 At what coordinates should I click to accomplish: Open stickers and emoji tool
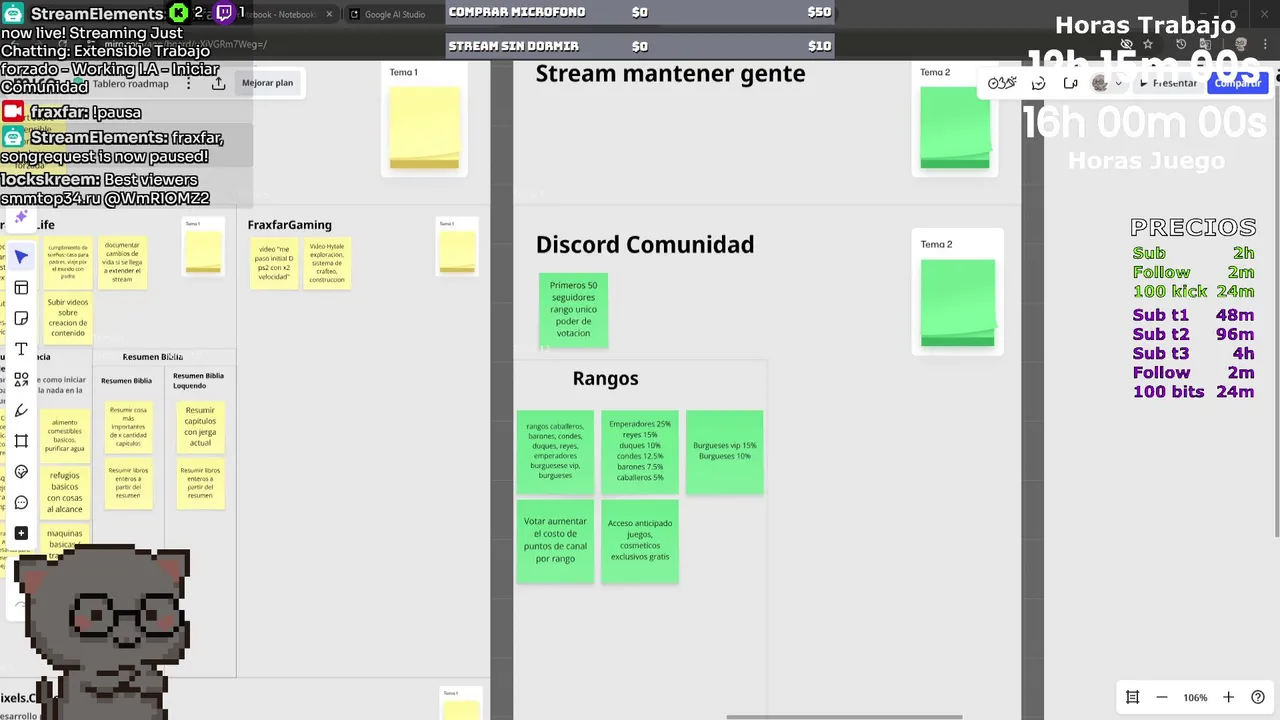pyautogui.click(x=21, y=471)
